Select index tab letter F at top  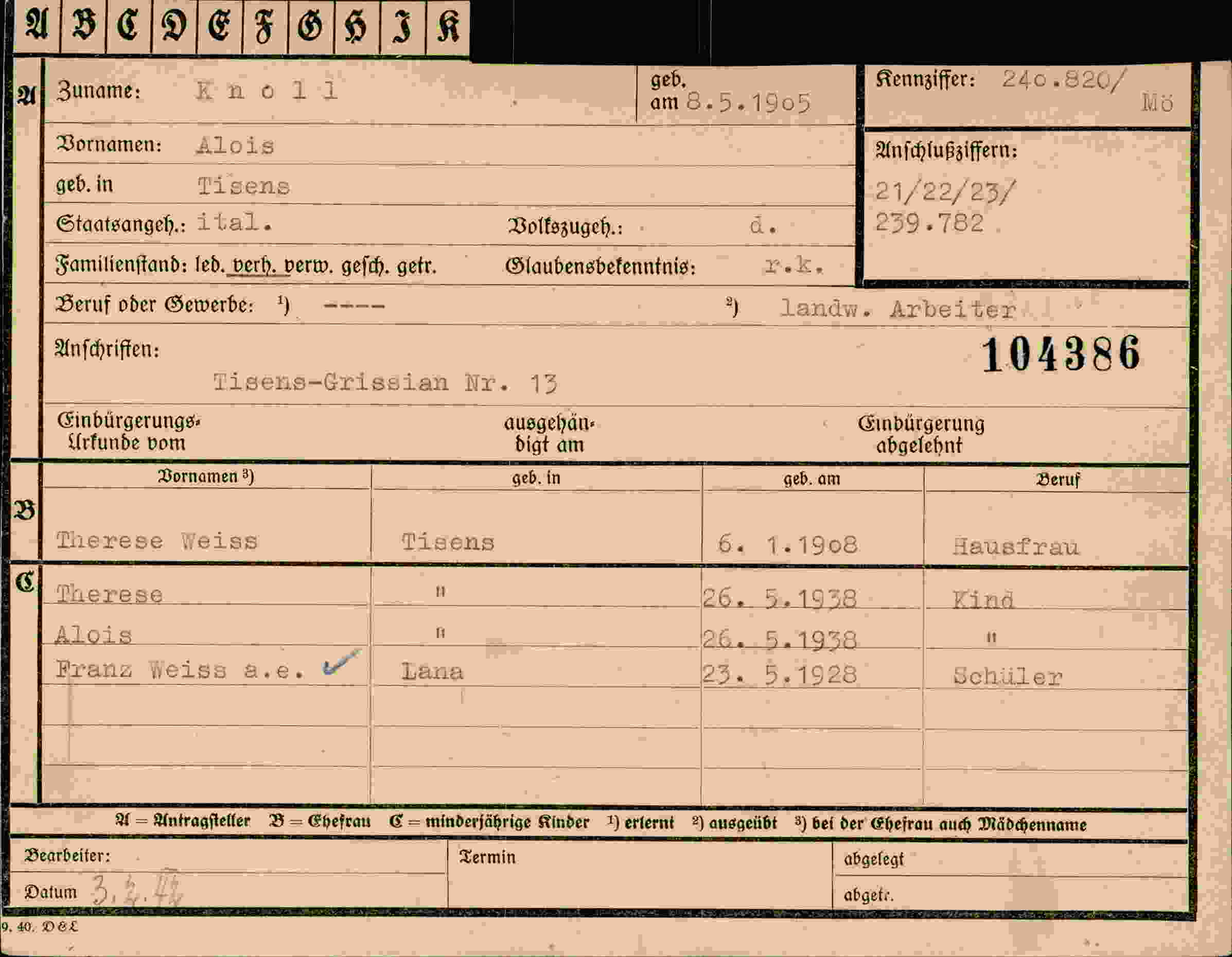click(265, 27)
